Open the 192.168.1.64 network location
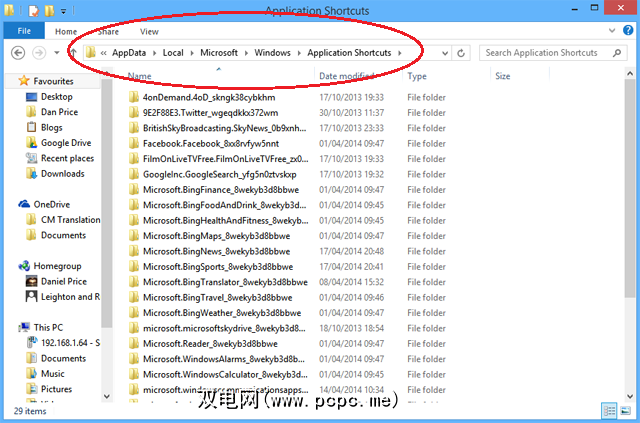This screenshot has width=640, height=423. click(x=70, y=343)
